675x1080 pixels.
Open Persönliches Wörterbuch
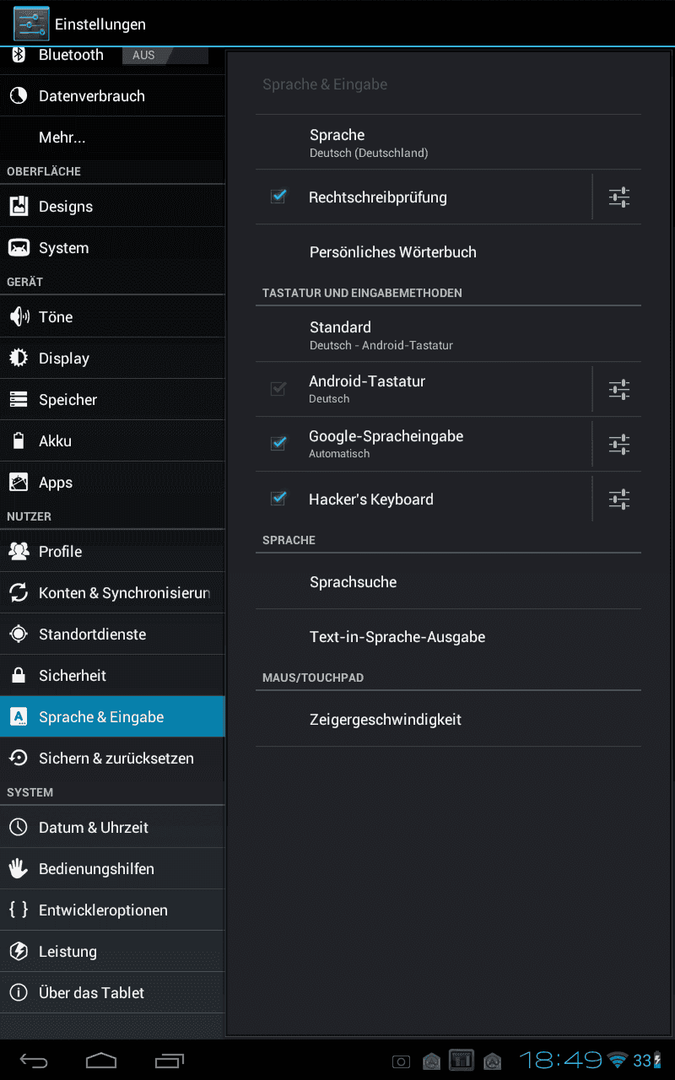click(448, 252)
